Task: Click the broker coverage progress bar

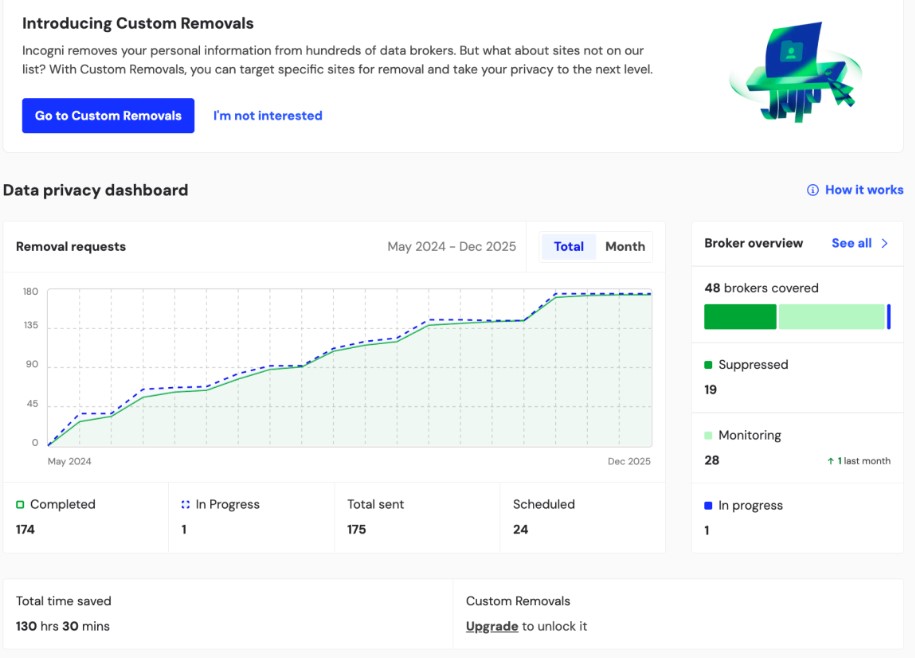Action: [x=795, y=316]
